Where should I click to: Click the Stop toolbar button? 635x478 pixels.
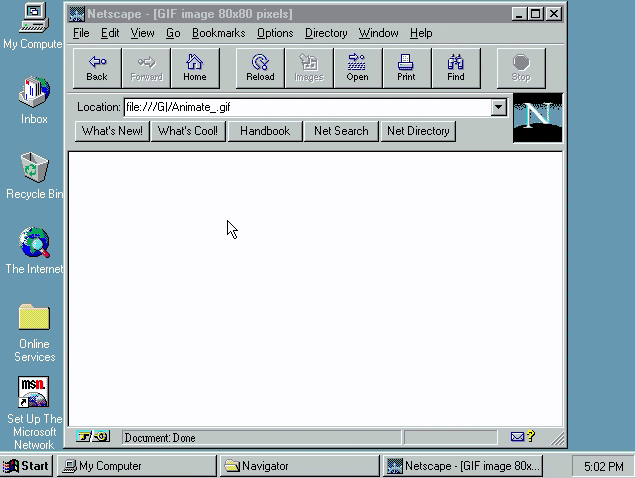tap(521, 68)
